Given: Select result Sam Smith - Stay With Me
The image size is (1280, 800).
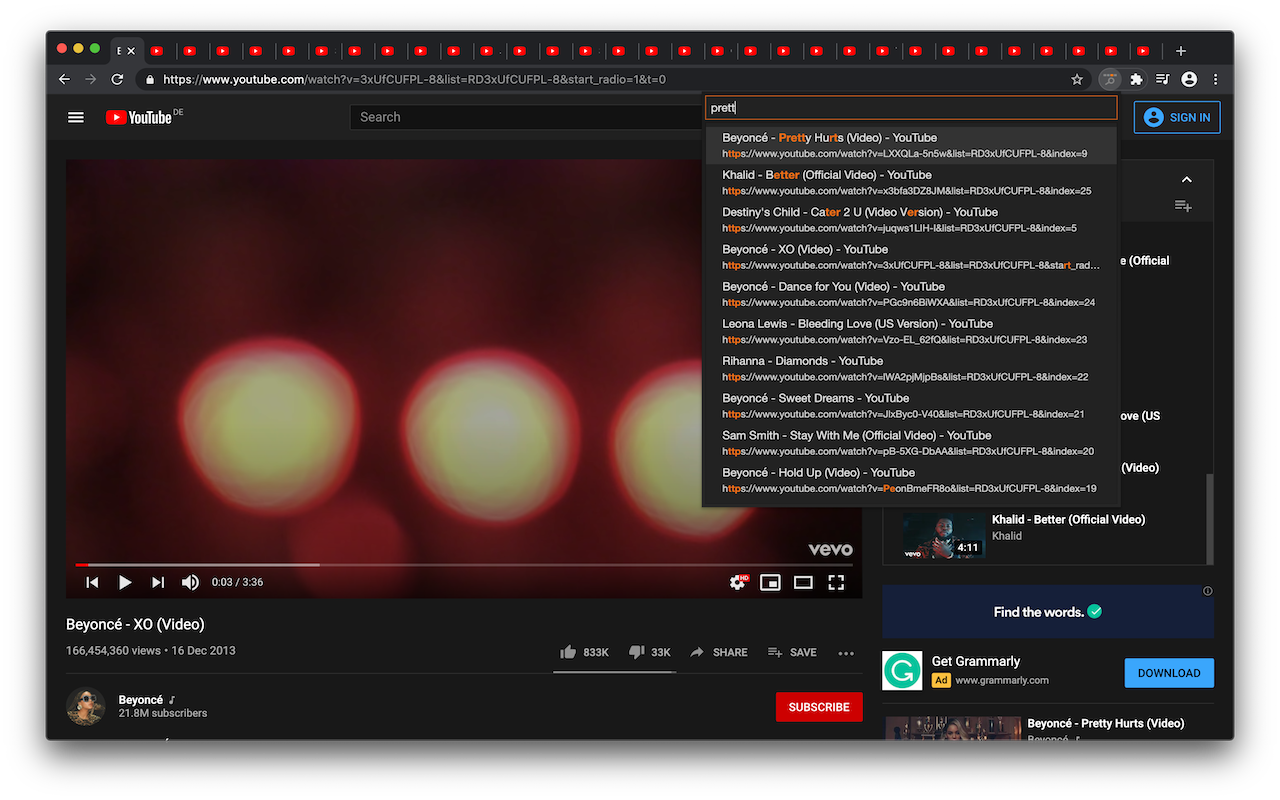Looking at the screenshot, I should pyautogui.click(x=911, y=443).
